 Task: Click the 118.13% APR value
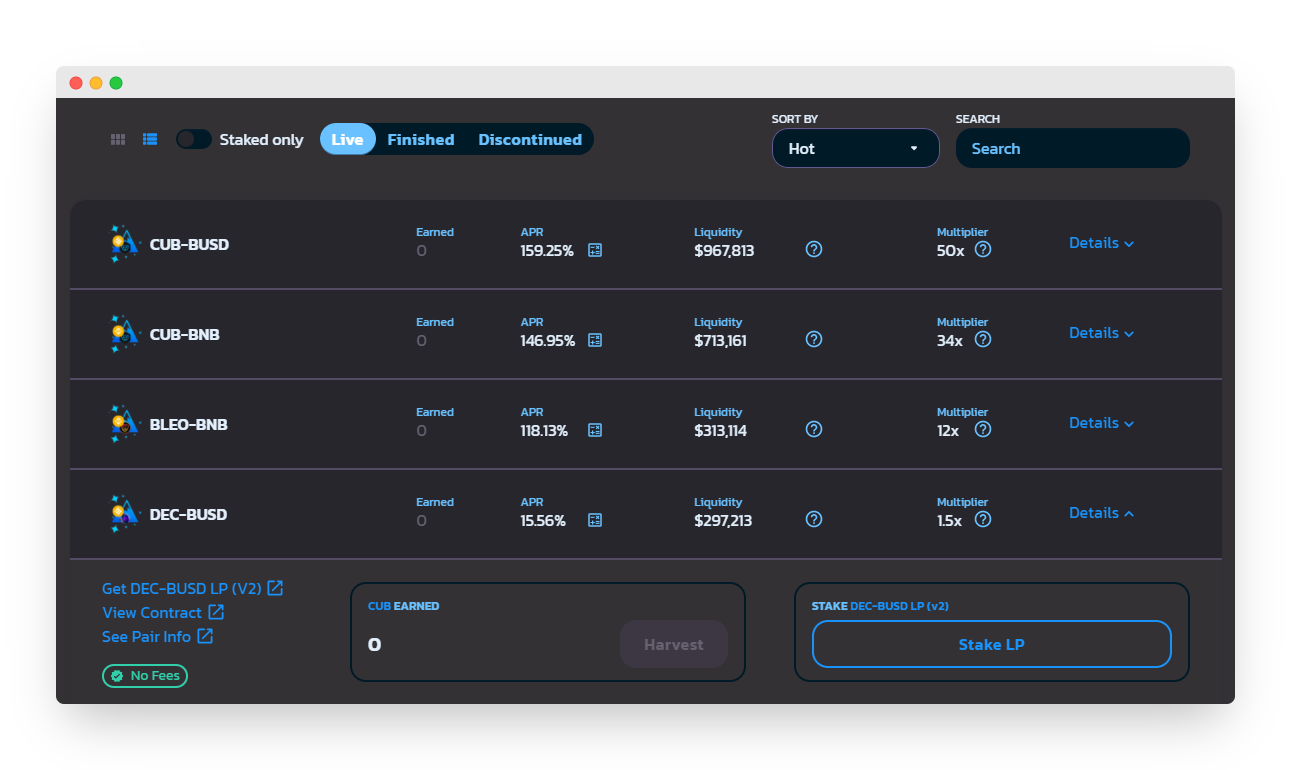click(x=544, y=430)
